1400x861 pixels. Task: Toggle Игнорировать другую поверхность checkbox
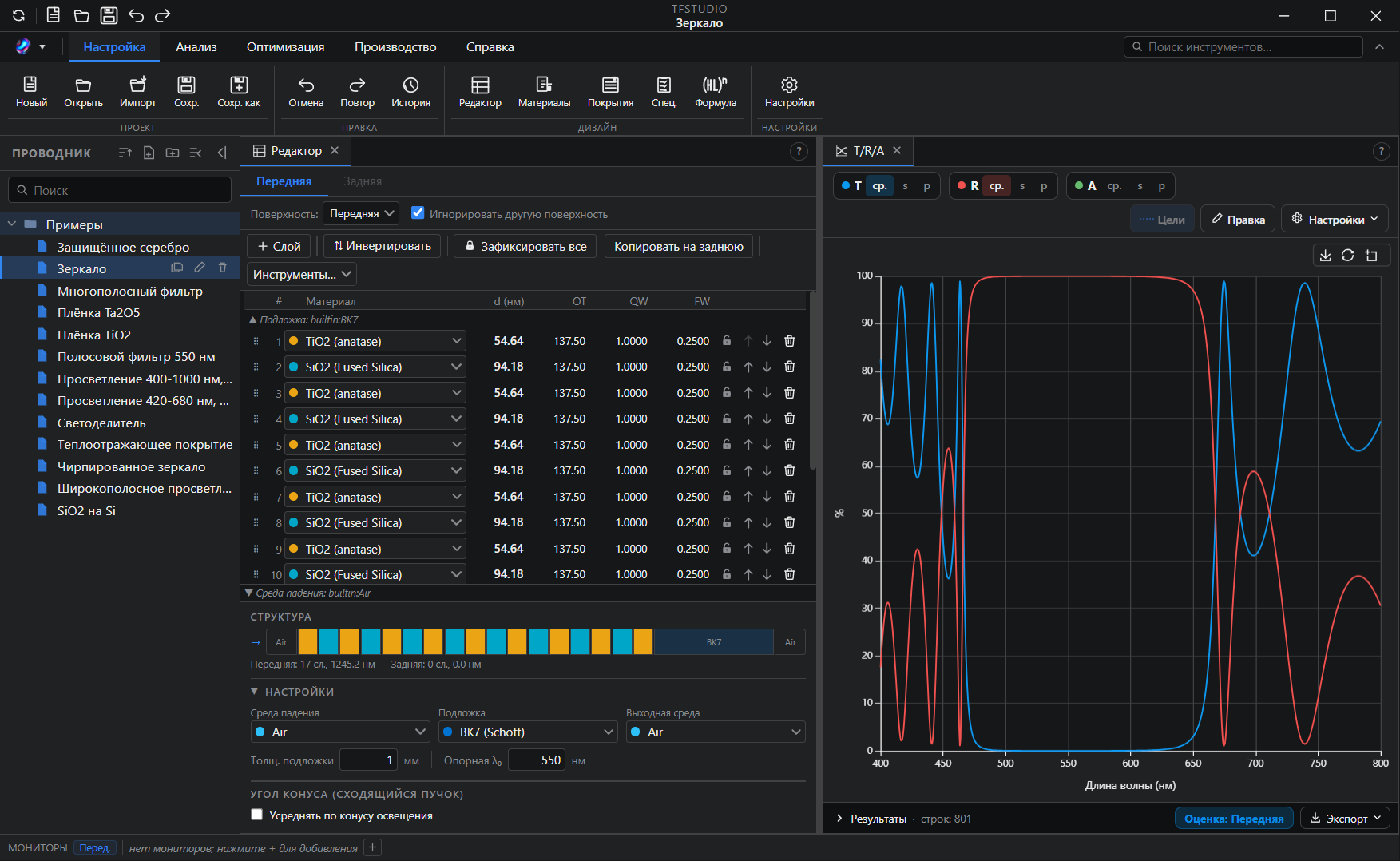tap(418, 212)
